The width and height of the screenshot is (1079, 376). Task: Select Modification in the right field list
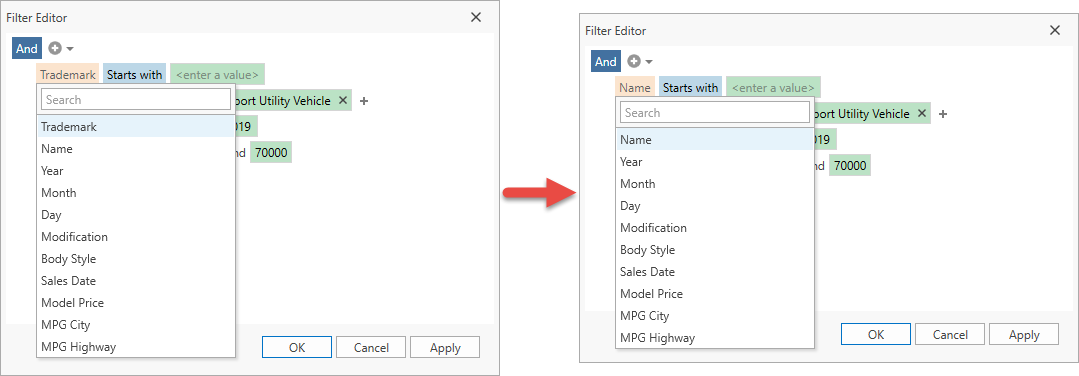click(x=715, y=228)
